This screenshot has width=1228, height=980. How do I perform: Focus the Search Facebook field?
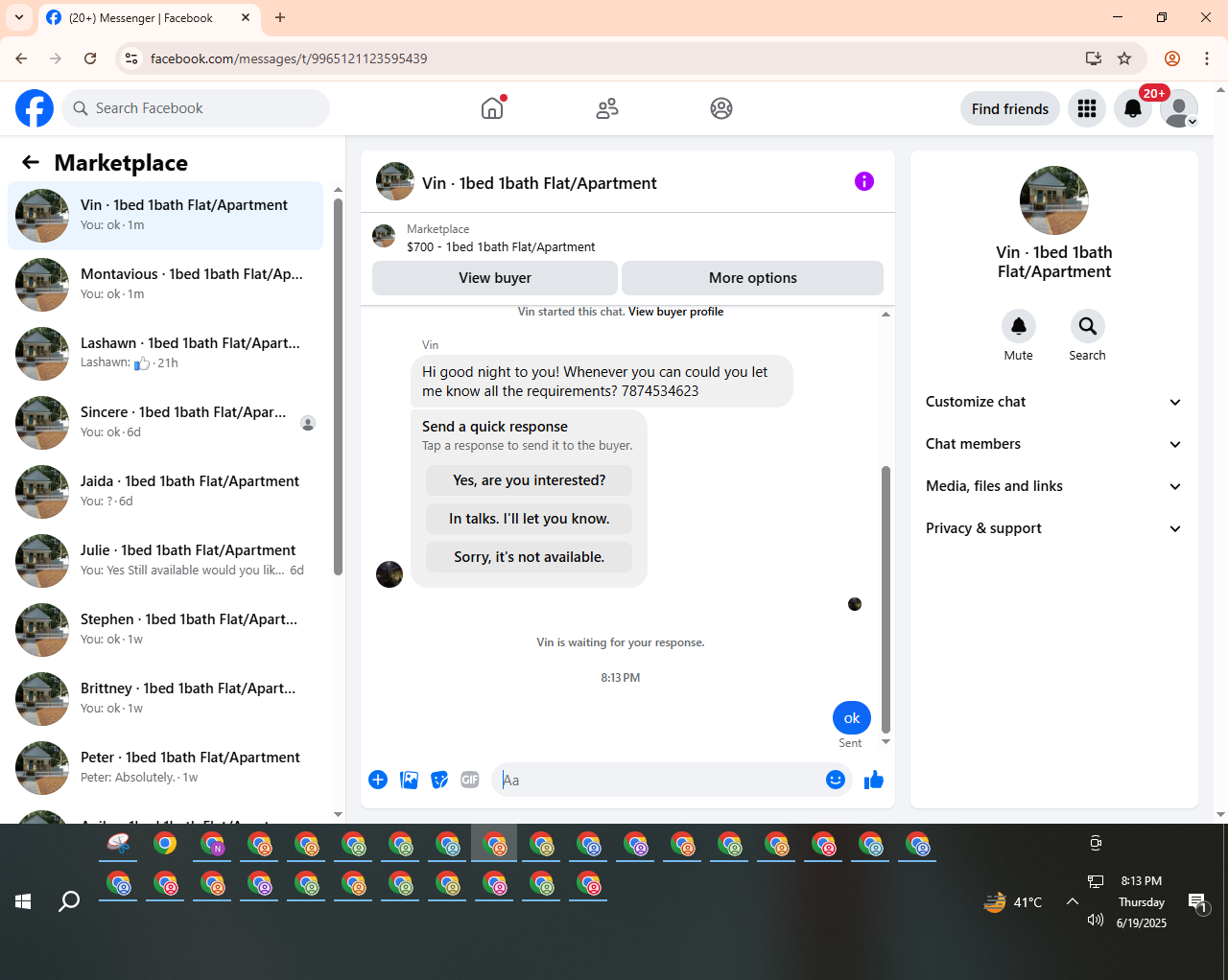coord(196,108)
